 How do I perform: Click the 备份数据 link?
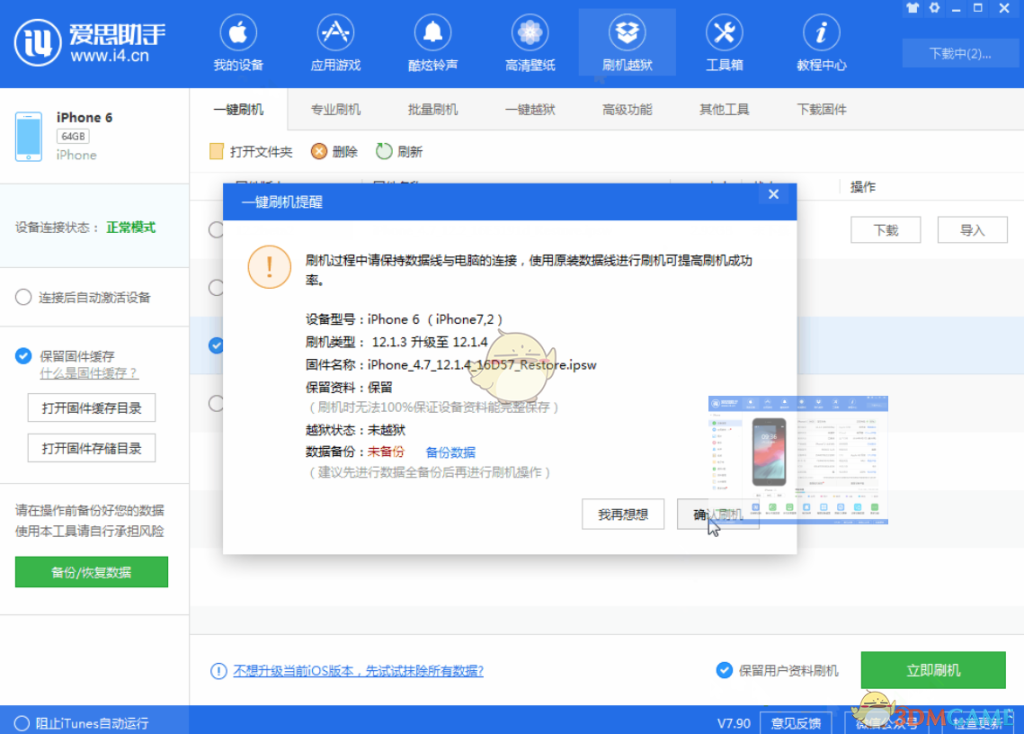tap(450, 452)
